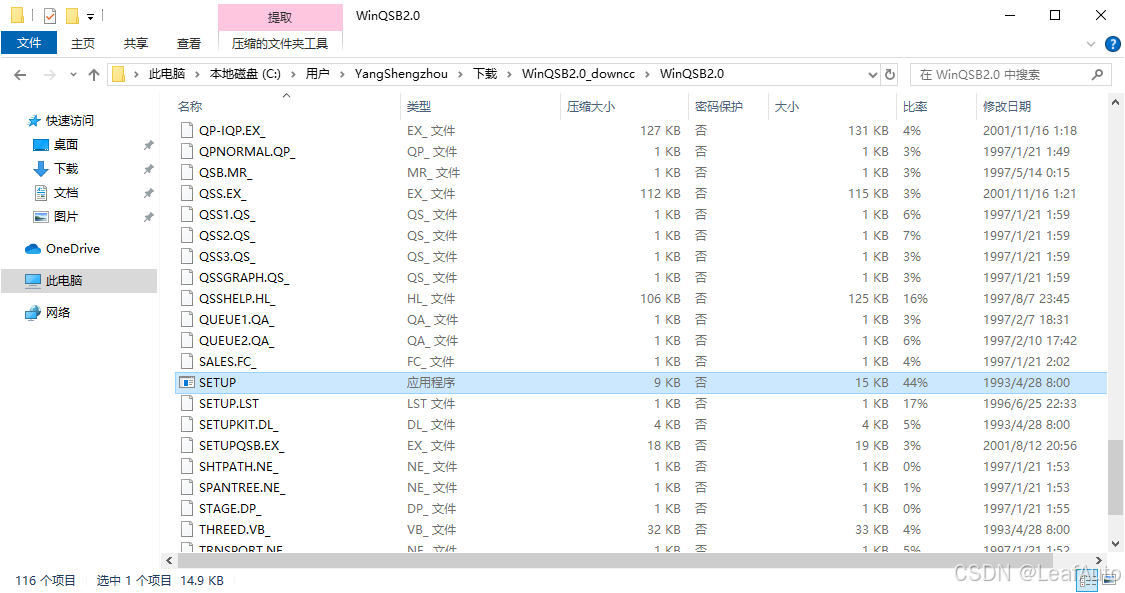Open the 共享 ribbon tab
Viewport: 1125px width, 593px height.
[136, 43]
